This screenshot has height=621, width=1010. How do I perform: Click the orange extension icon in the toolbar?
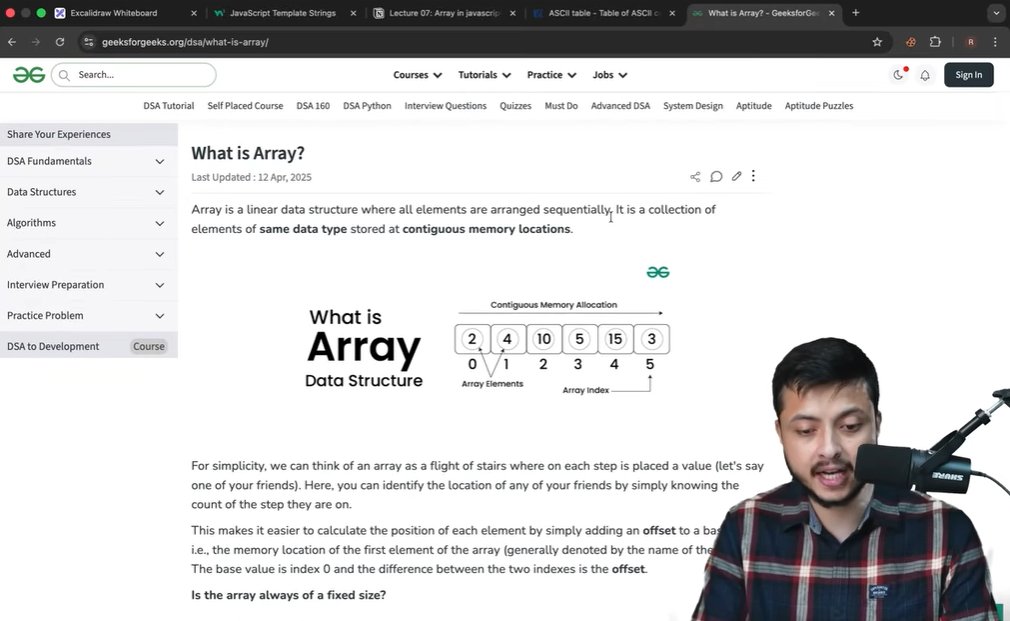(911, 42)
